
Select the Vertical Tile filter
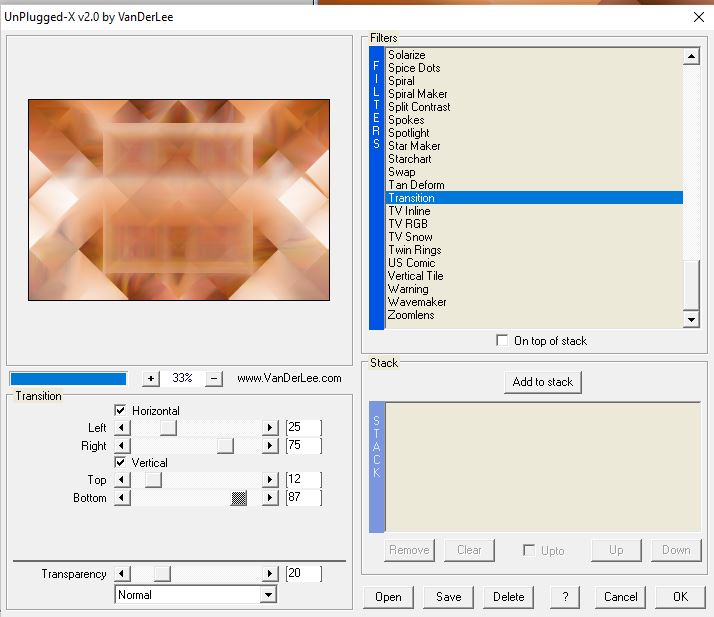coord(534,276)
